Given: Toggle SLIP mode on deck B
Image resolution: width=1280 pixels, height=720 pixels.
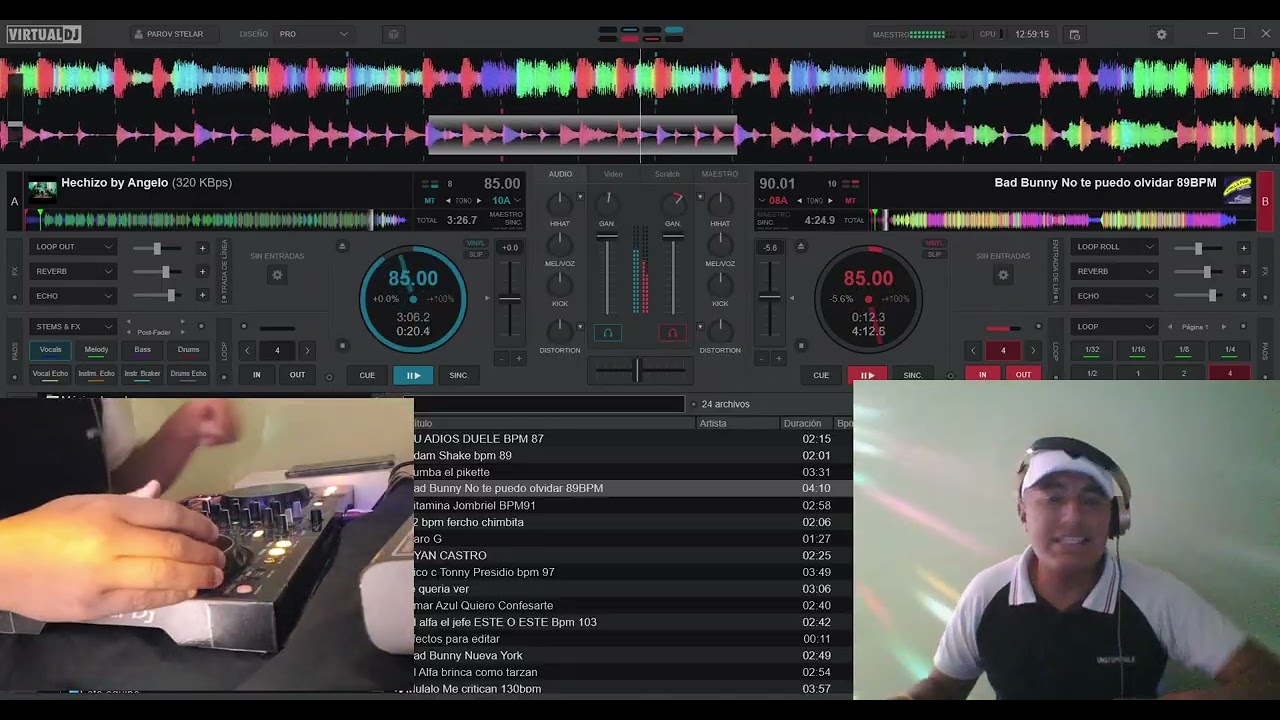Looking at the screenshot, I should tap(934, 254).
